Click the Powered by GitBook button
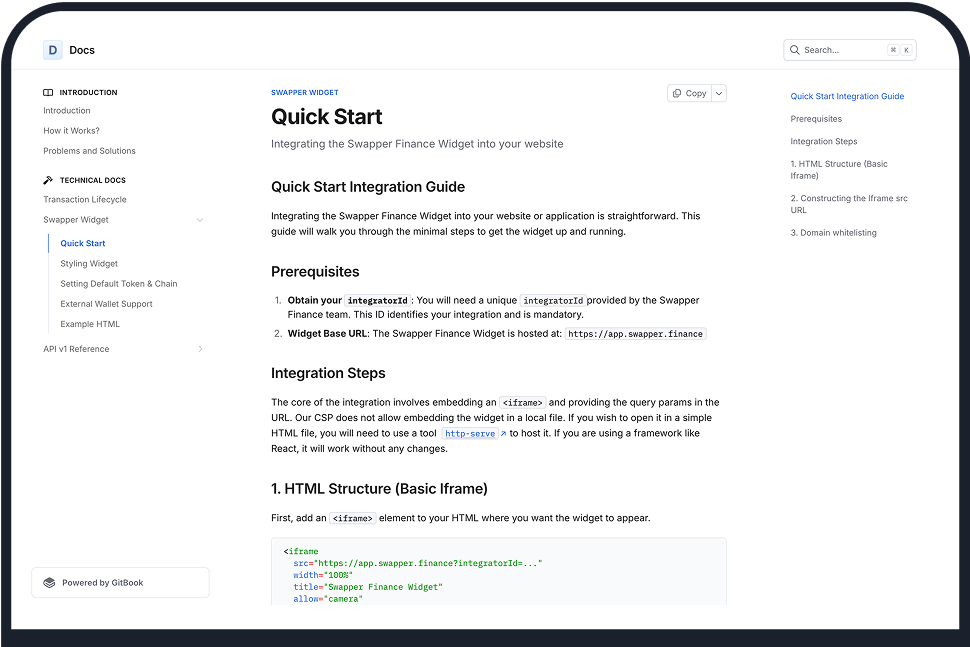 click(x=120, y=583)
